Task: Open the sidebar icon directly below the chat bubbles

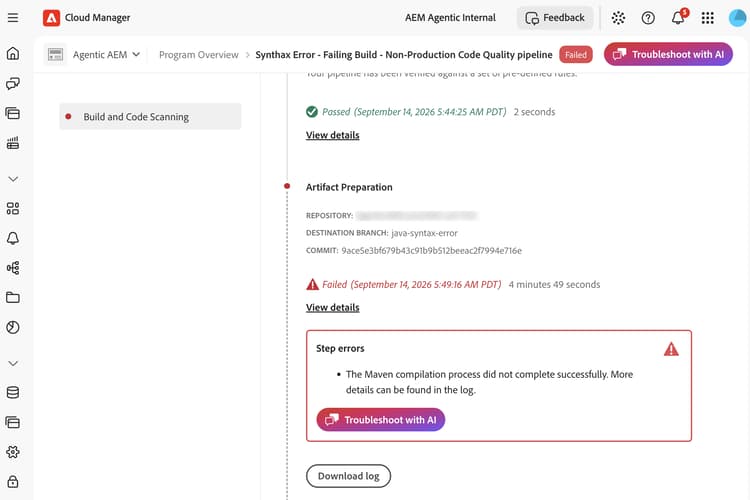Action: coord(13,113)
